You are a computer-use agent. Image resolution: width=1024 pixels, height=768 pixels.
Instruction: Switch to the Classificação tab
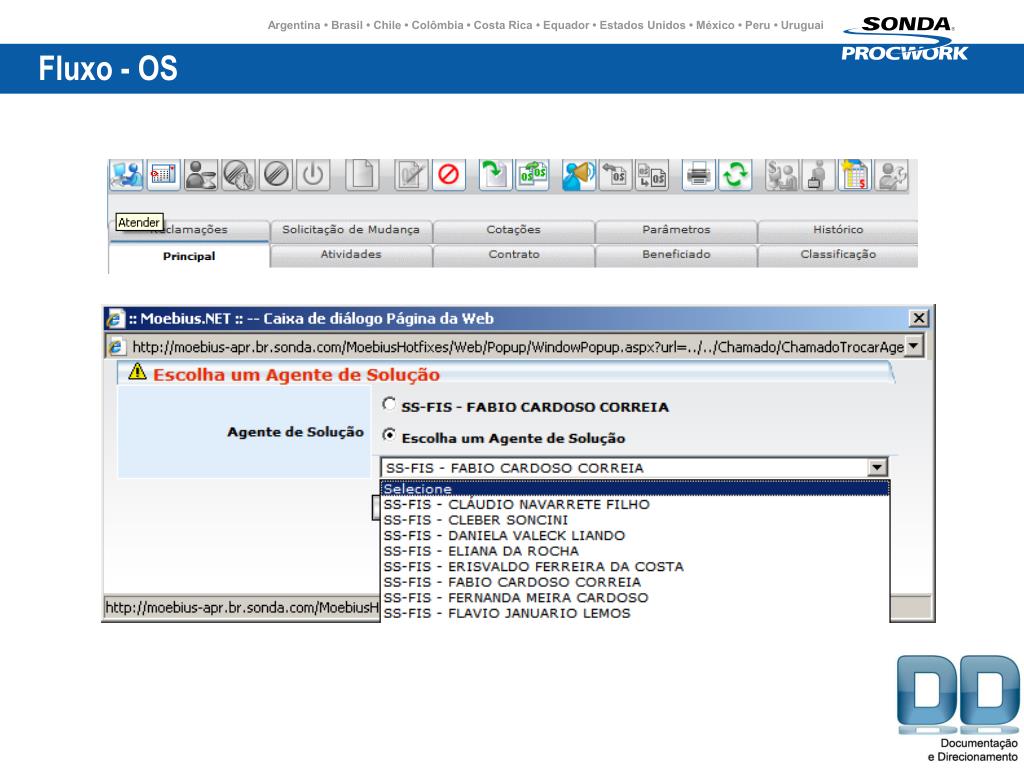point(838,255)
